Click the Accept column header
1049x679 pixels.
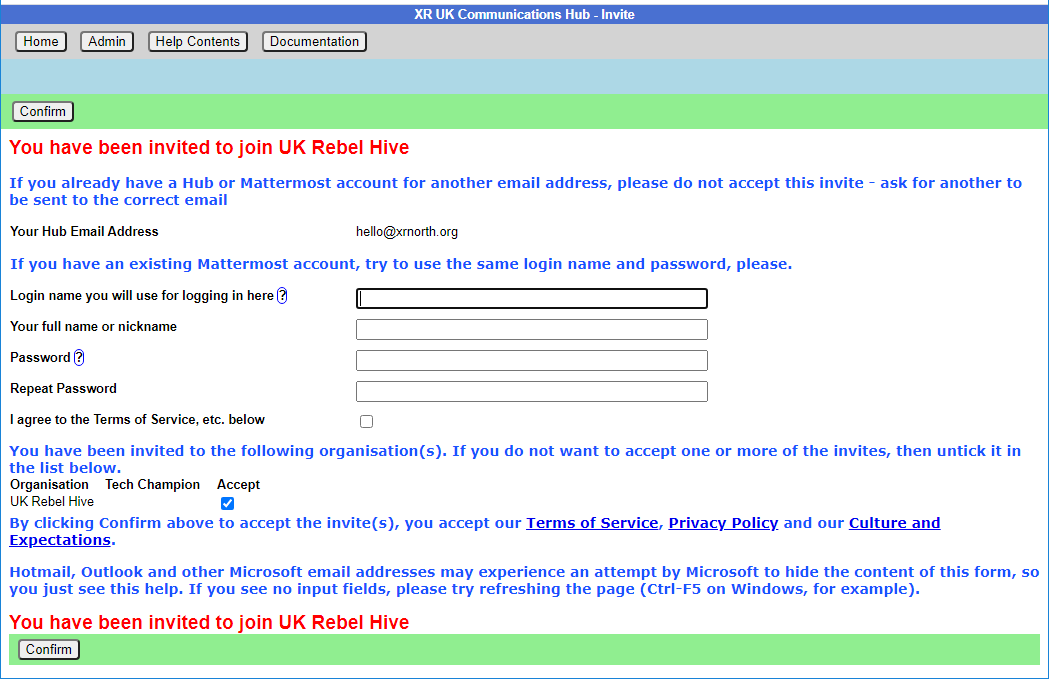238,484
